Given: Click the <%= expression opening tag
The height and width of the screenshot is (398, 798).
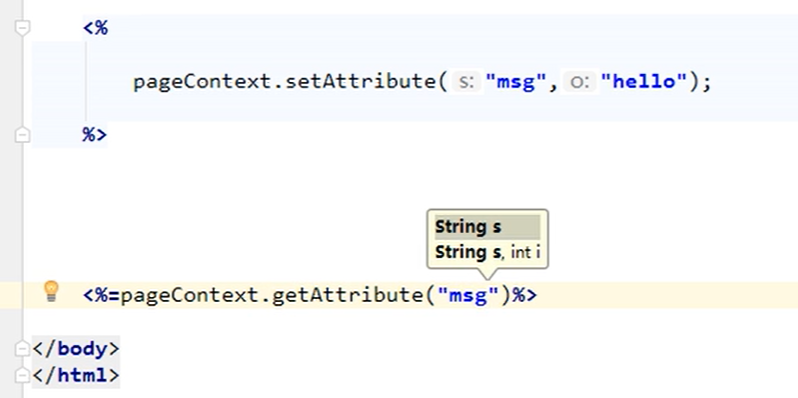Looking at the screenshot, I should tap(101, 295).
